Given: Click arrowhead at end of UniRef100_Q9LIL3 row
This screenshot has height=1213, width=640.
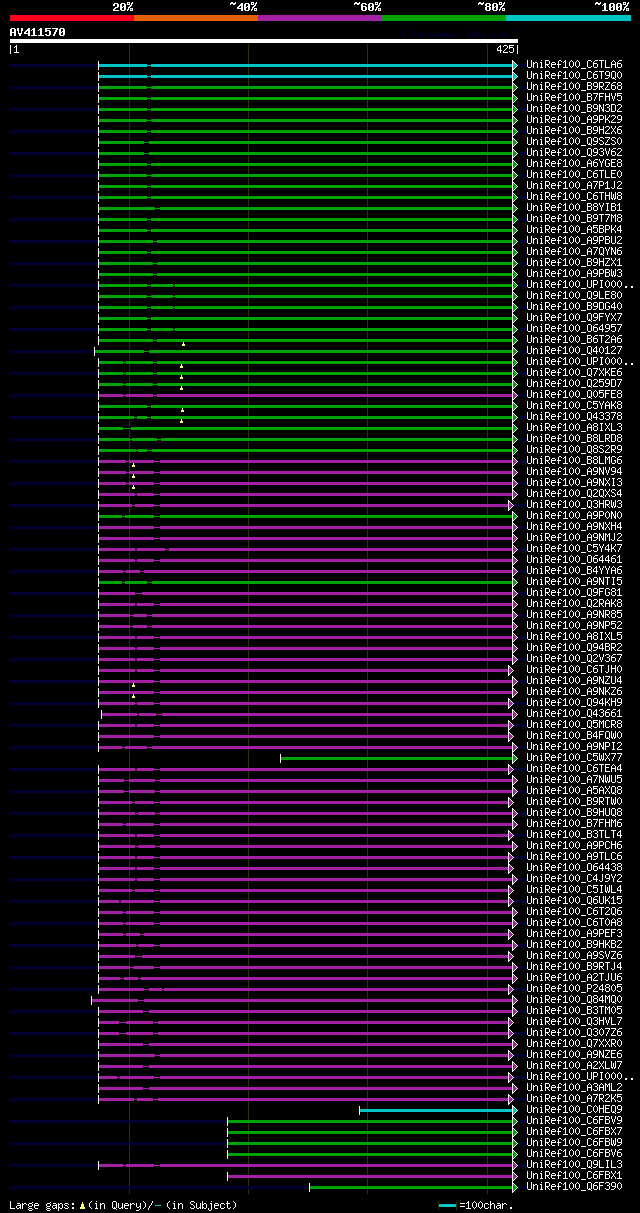Looking at the screenshot, I should pyautogui.click(x=515, y=1165).
